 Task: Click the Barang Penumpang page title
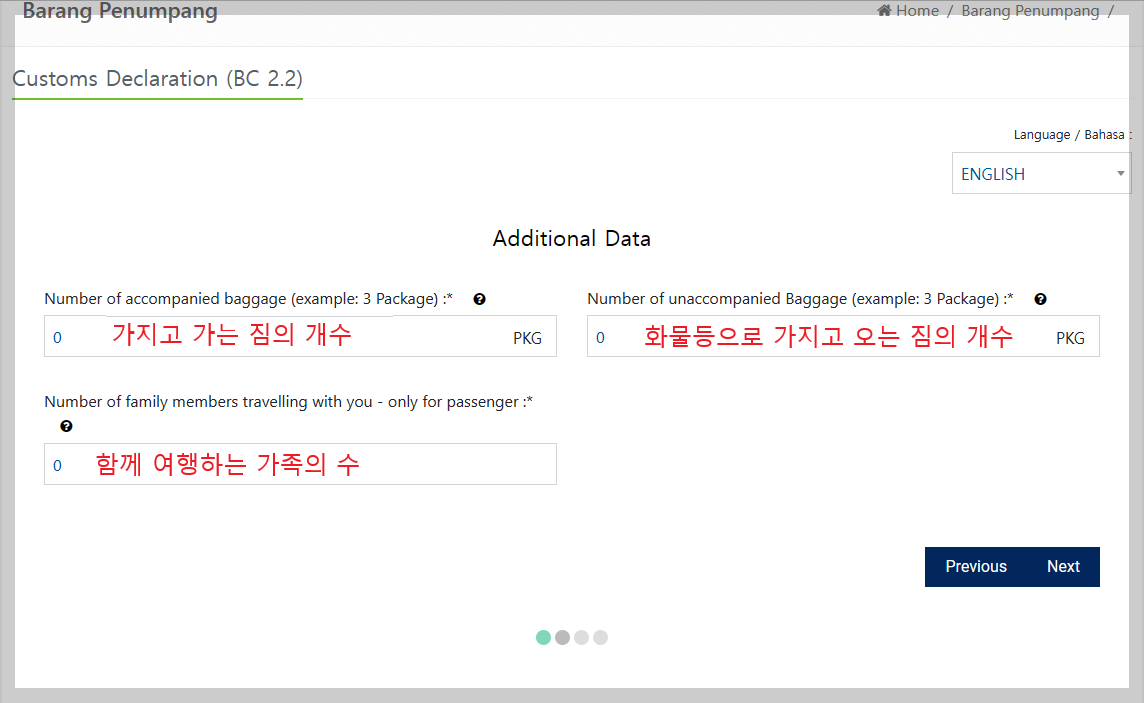pos(120,11)
